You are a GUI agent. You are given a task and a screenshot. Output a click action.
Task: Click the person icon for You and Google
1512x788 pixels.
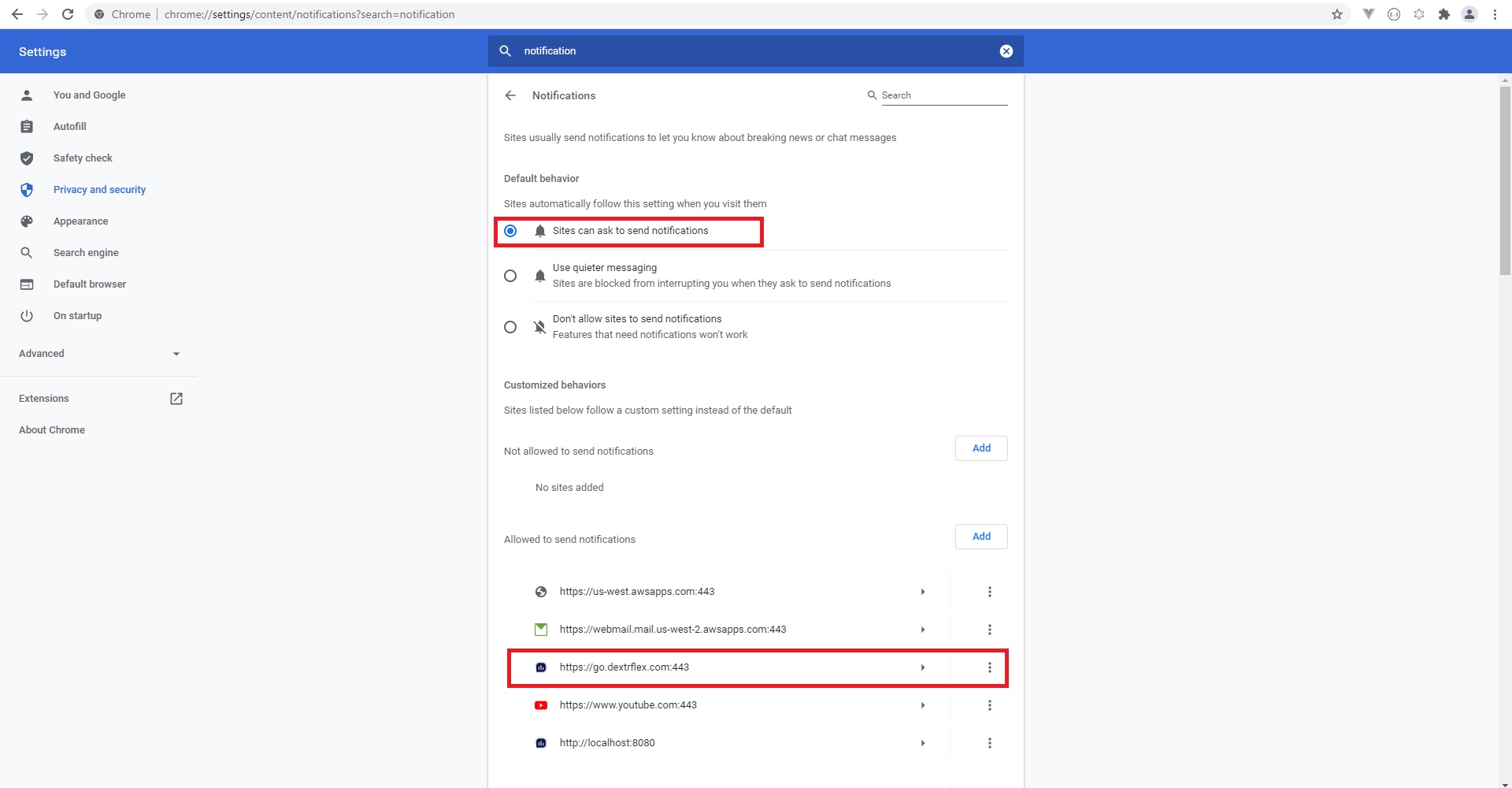point(27,95)
